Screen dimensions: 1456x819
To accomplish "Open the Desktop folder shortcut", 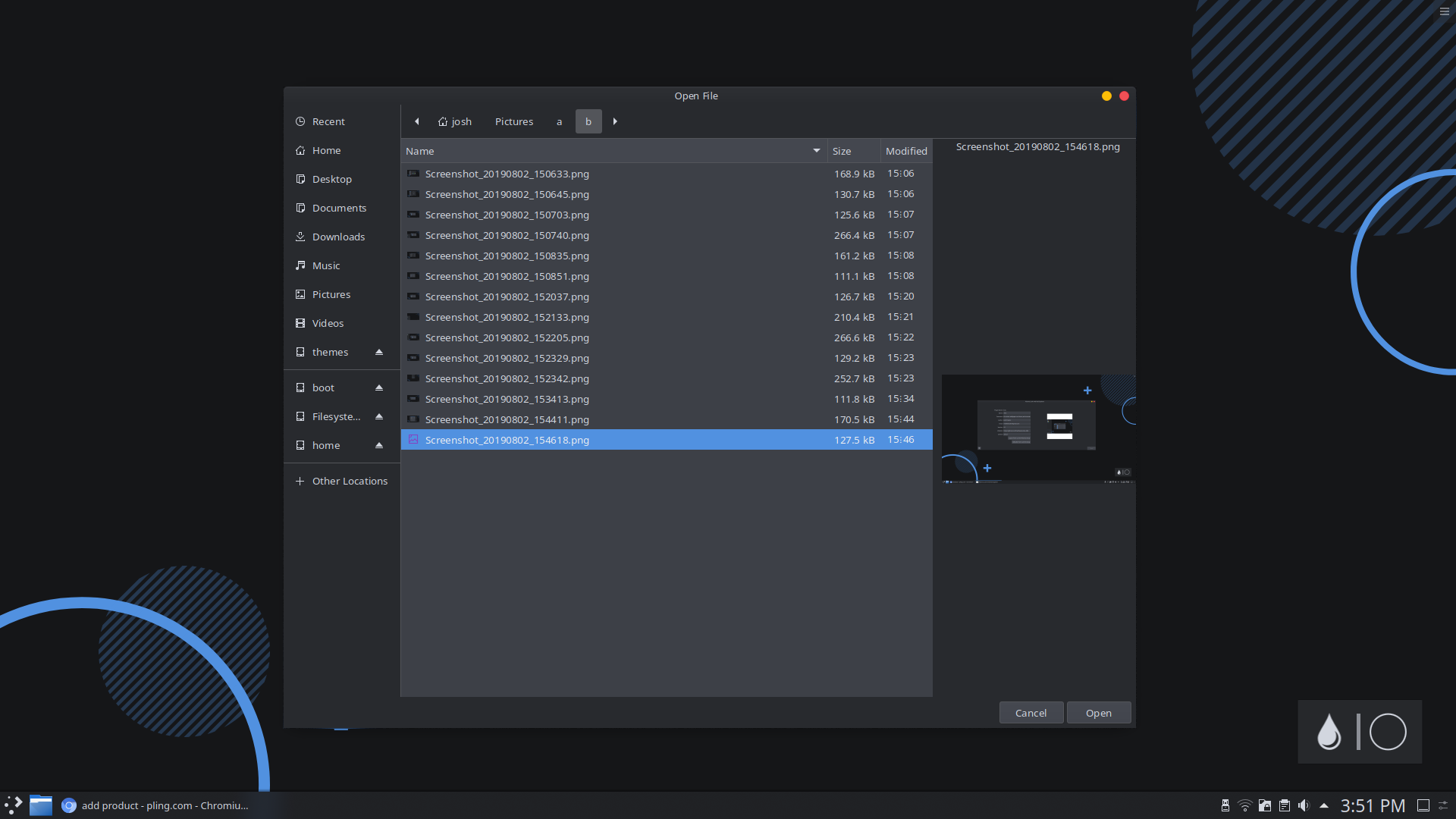I will pos(342,179).
